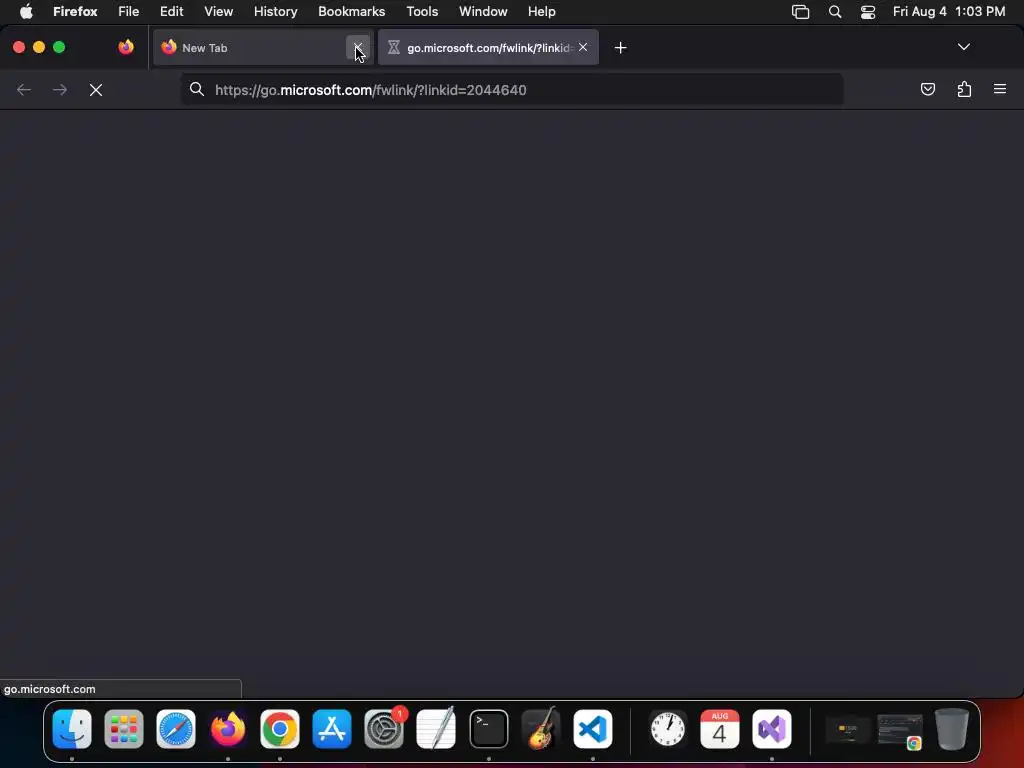
Task: Open the Help menu
Action: tap(541, 12)
